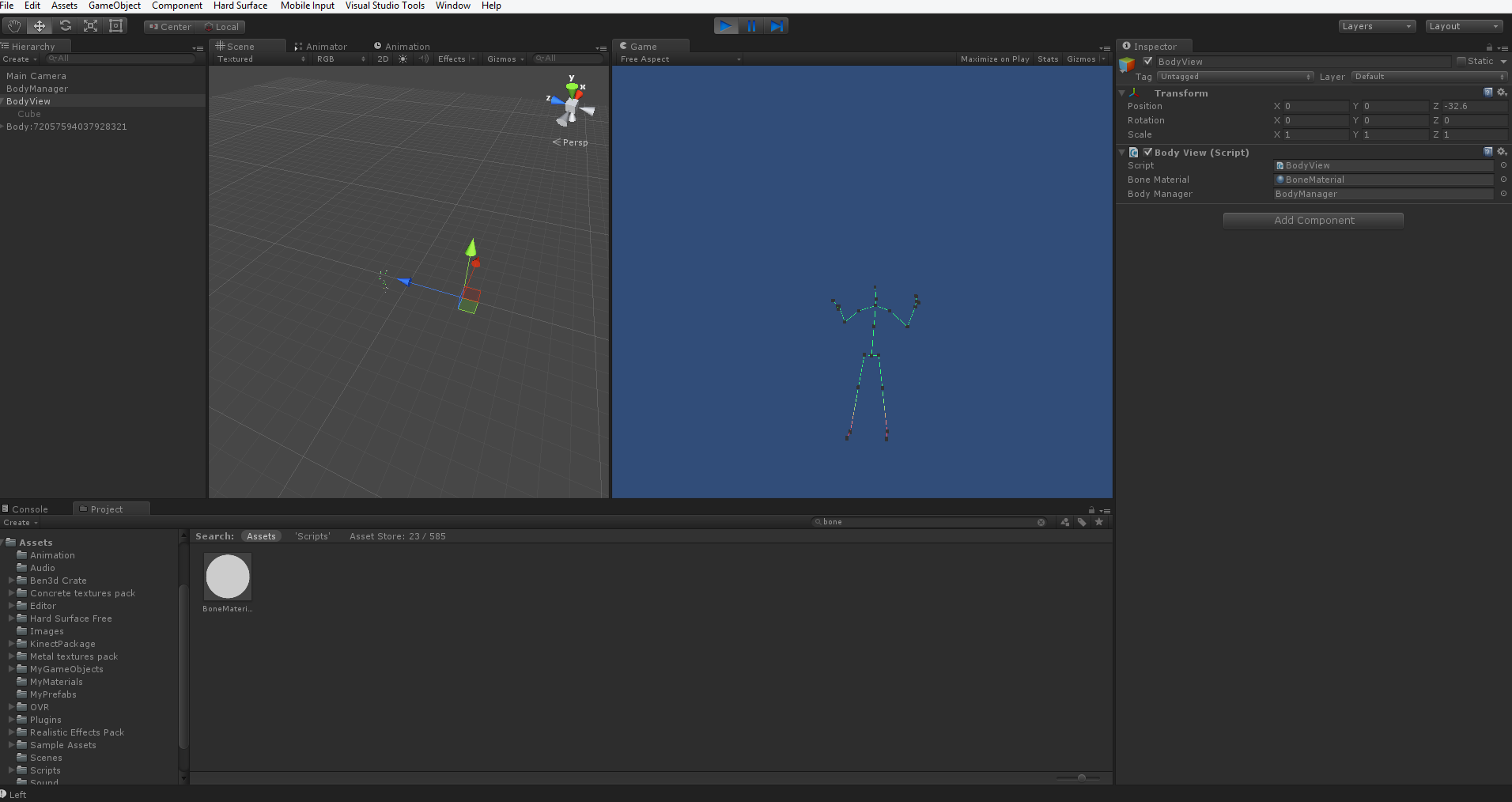Viewport: 1512px width, 802px height.
Task: Click the Step frame button
Action: tap(776, 26)
